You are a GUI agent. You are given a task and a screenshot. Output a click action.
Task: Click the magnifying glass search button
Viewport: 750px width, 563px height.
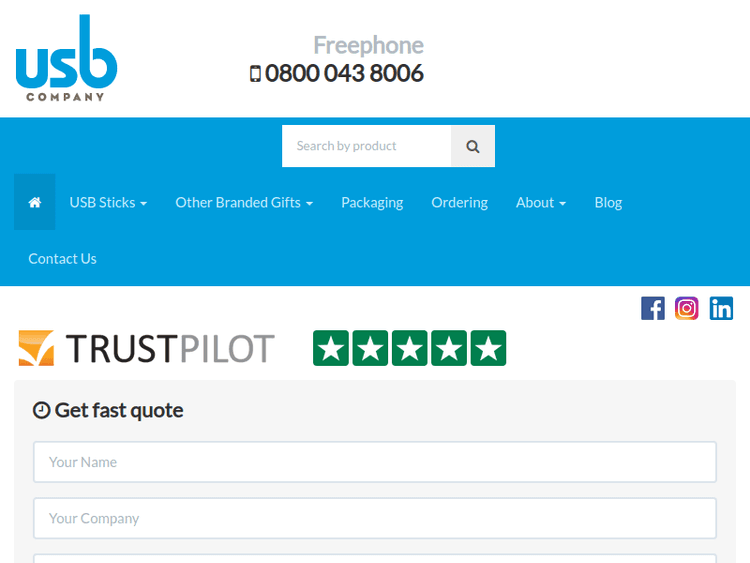pos(473,146)
